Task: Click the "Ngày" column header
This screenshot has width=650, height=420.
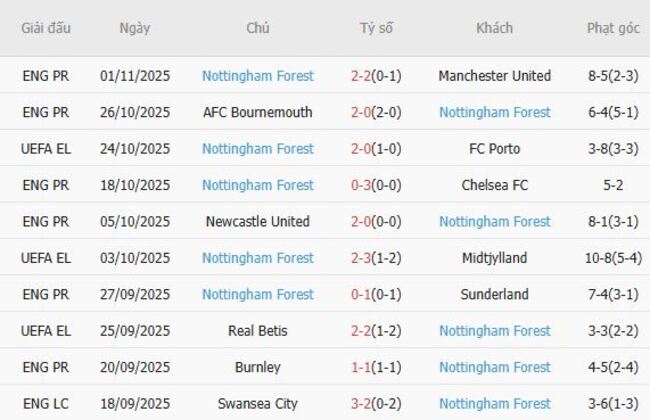Action: (135, 28)
